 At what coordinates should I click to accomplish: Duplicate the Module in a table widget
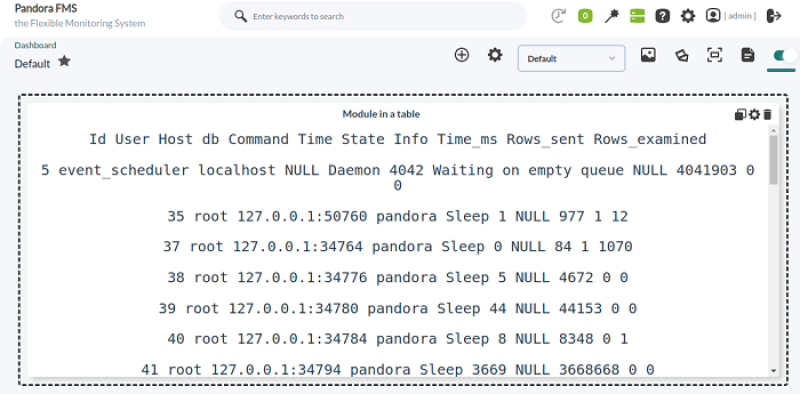[740, 115]
